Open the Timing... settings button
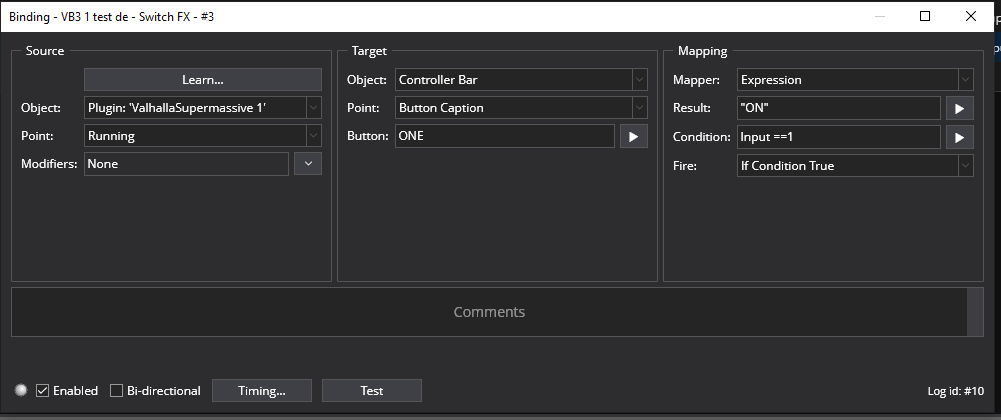The width and height of the screenshot is (1001, 420). point(261,391)
